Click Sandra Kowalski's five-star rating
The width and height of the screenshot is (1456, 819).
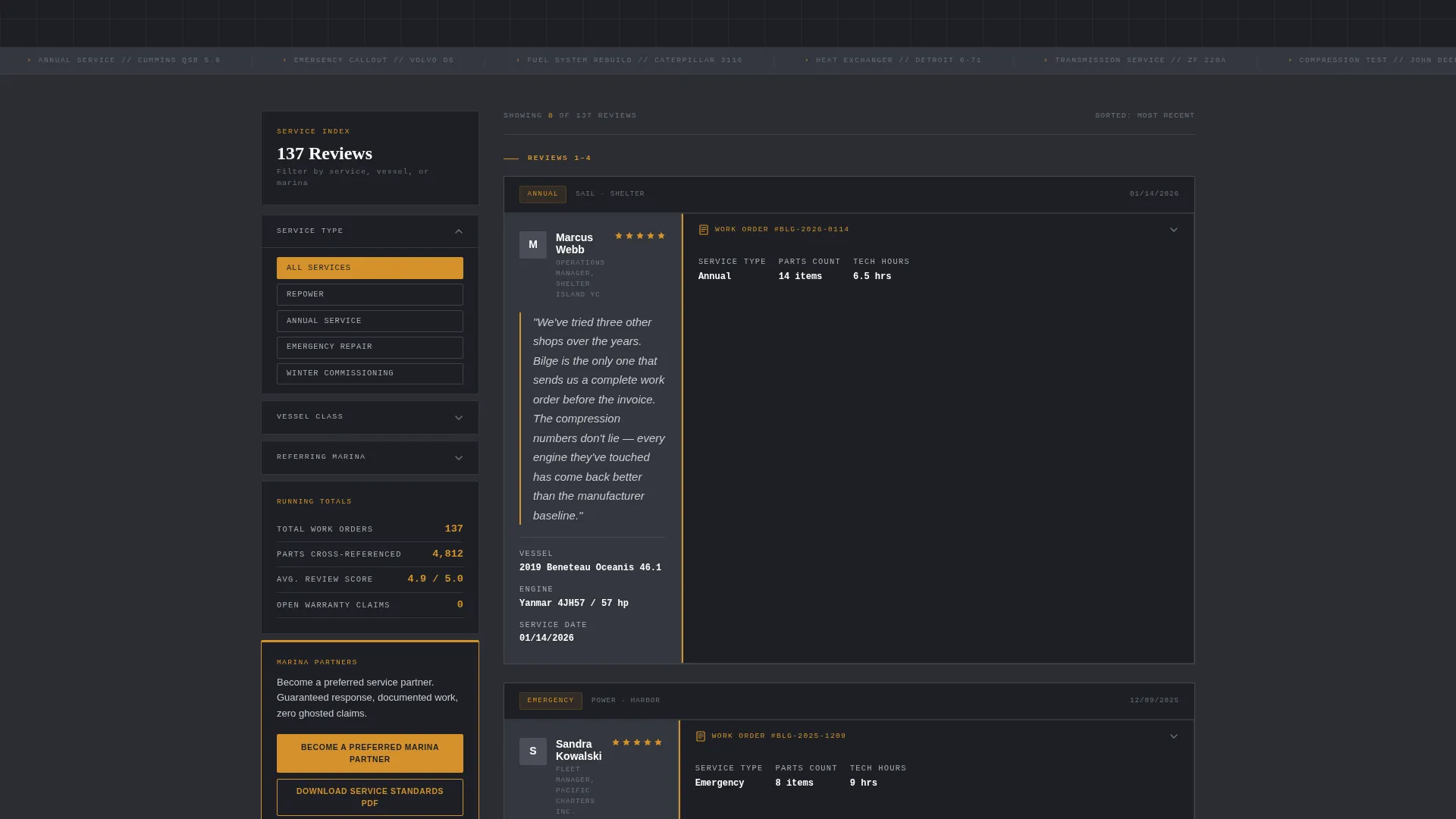[x=637, y=742]
